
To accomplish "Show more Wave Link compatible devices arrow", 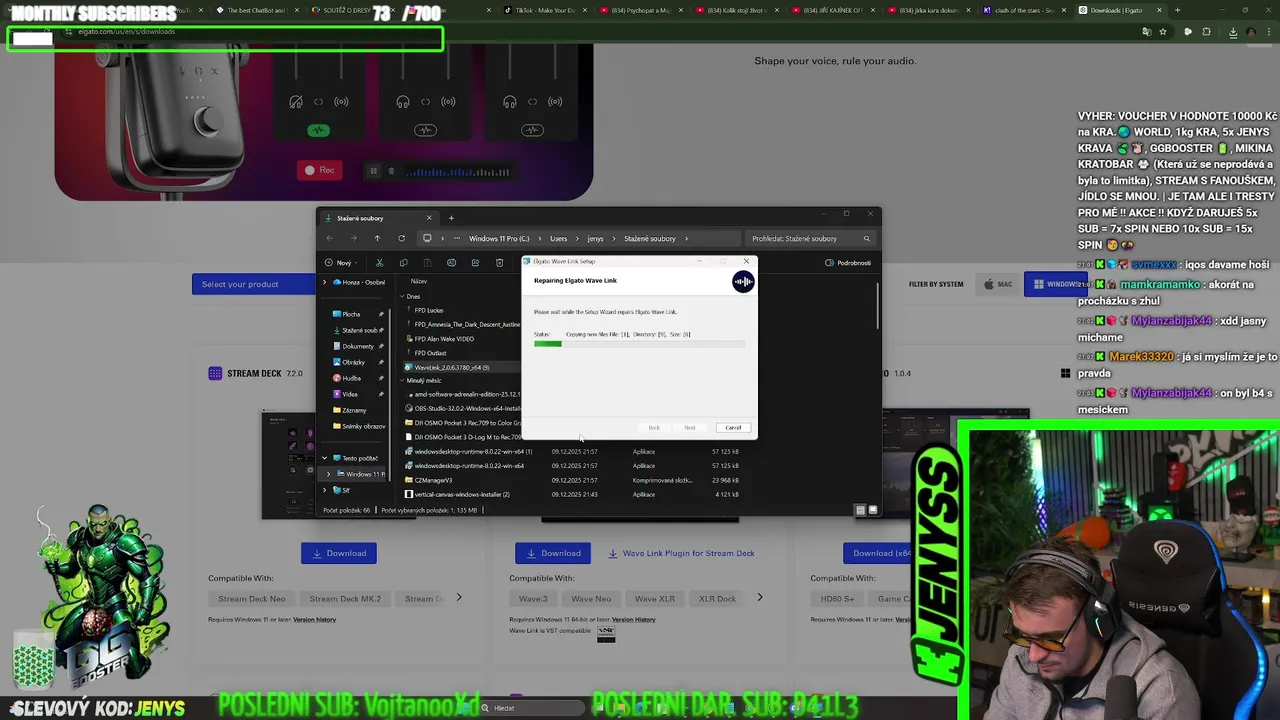I will 759,598.
